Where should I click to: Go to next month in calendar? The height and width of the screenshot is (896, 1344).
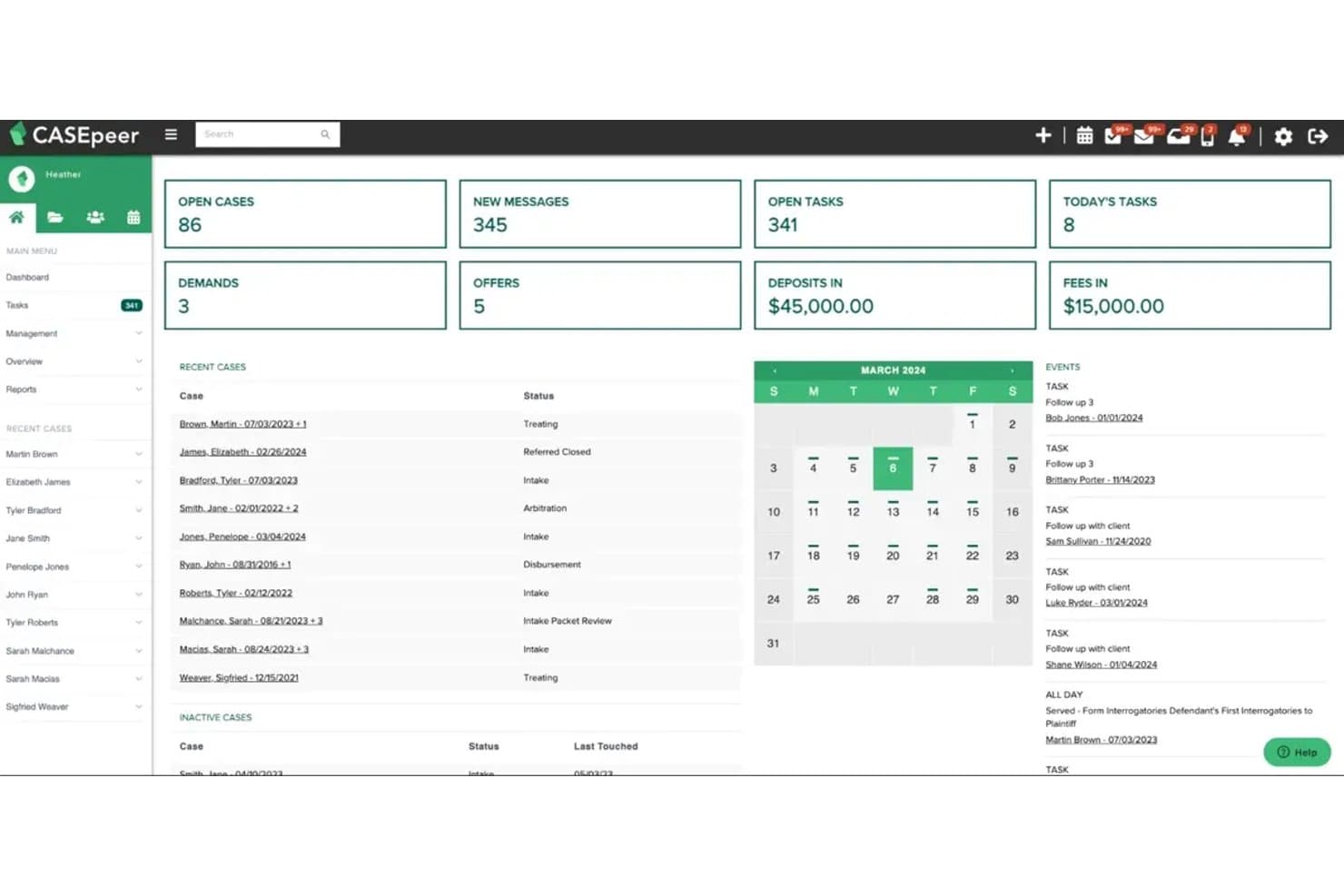pos(1012,370)
